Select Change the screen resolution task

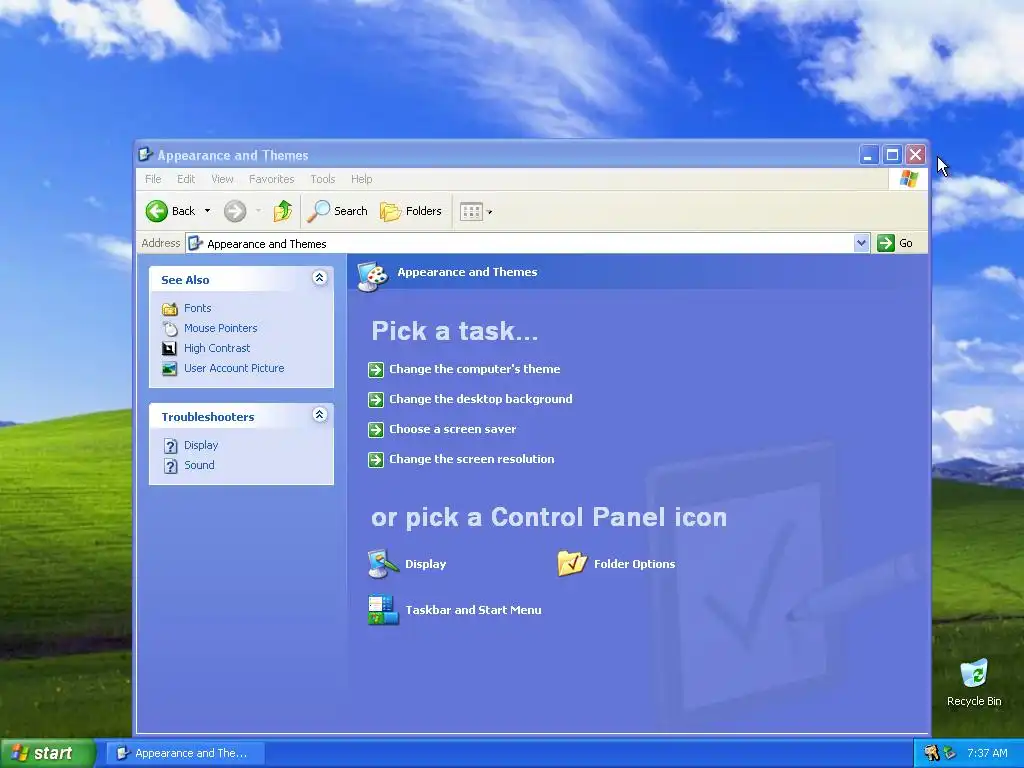472,459
